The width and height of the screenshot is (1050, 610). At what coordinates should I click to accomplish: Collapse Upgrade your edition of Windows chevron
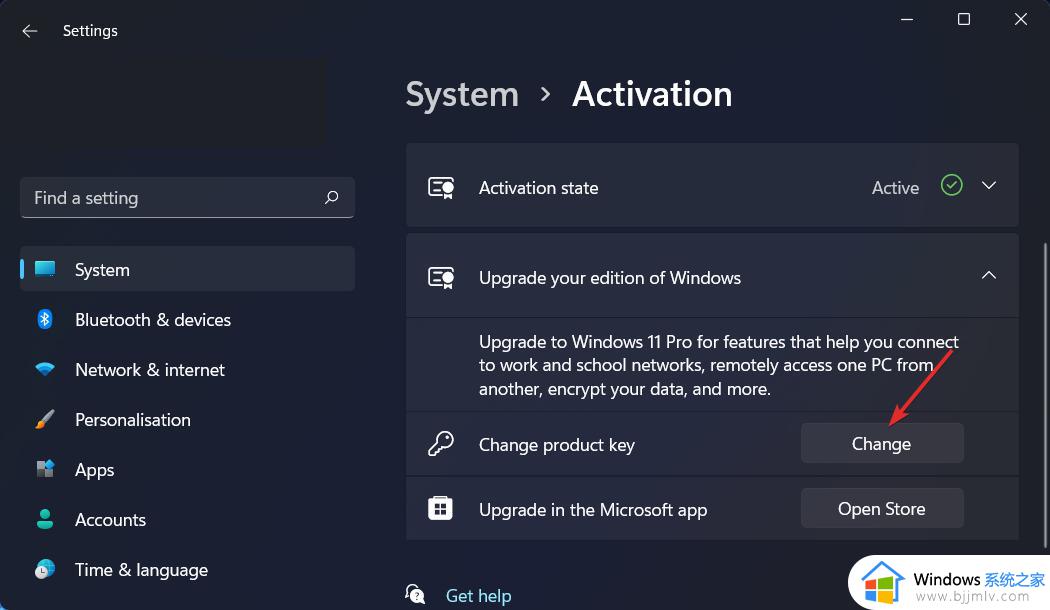point(989,275)
